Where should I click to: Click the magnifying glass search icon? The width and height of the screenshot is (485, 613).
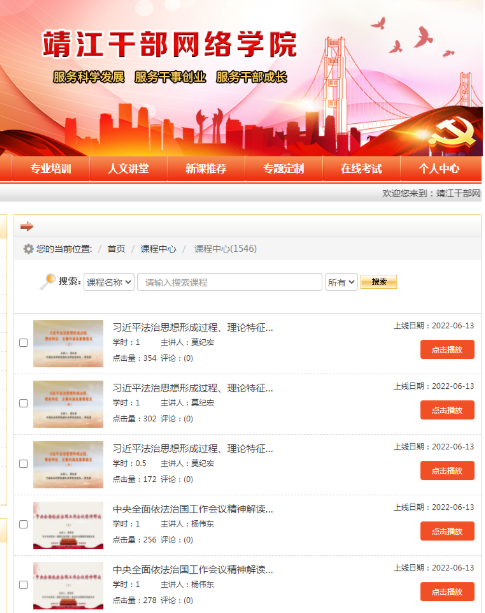pyautogui.click(x=48, y=281)
